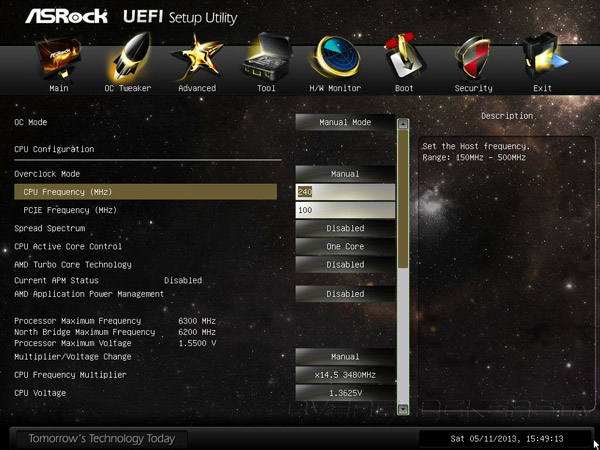The image size is (600, 450).
Task: Open the Main monitor icon
Action: click(57, 58)
